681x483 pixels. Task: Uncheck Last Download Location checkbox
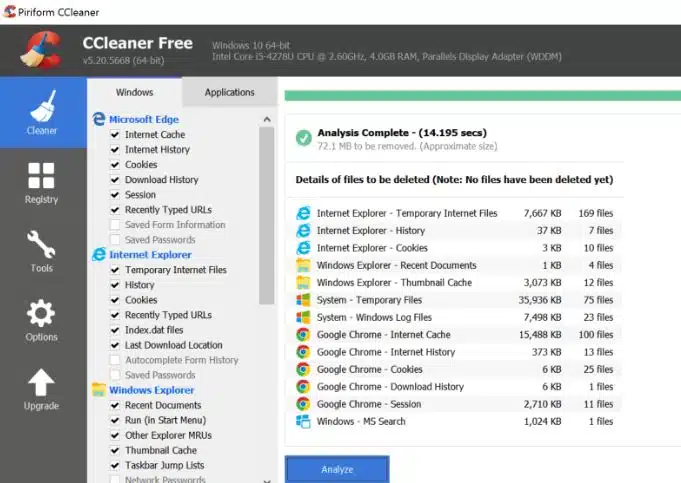(x=115, y=345)
